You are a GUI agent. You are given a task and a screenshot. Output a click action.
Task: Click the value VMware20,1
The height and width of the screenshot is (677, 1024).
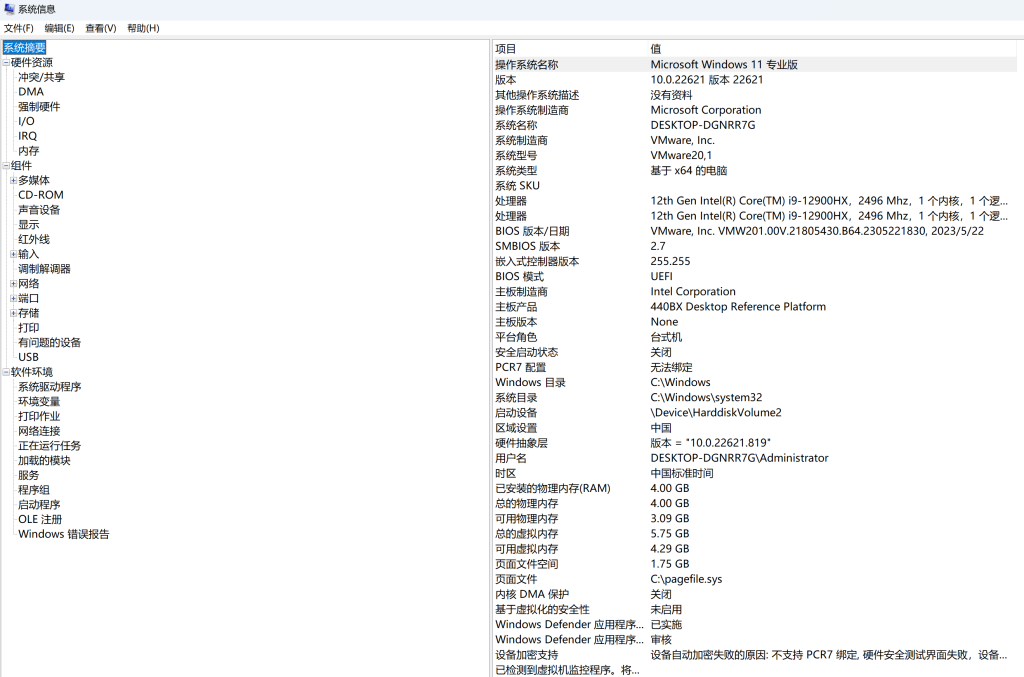[681, 155]
